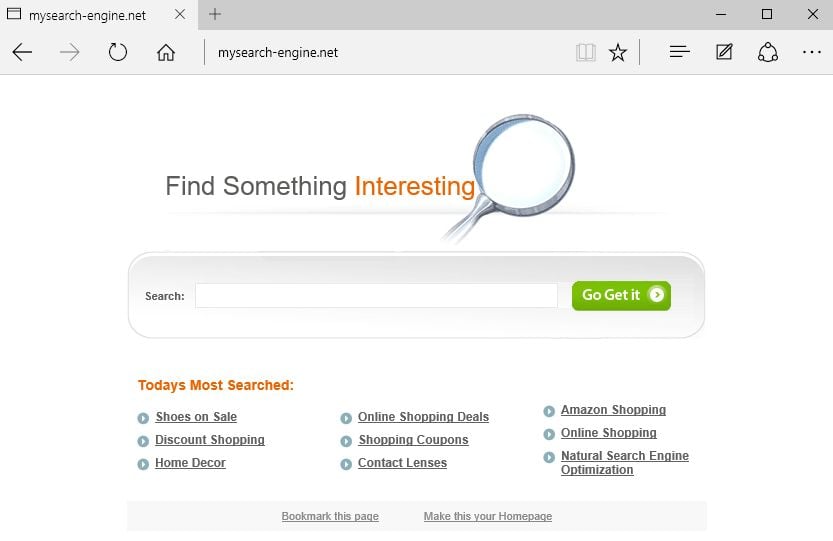
Task: Close the mysearch-engine.net tab
Action: (181, 15)
